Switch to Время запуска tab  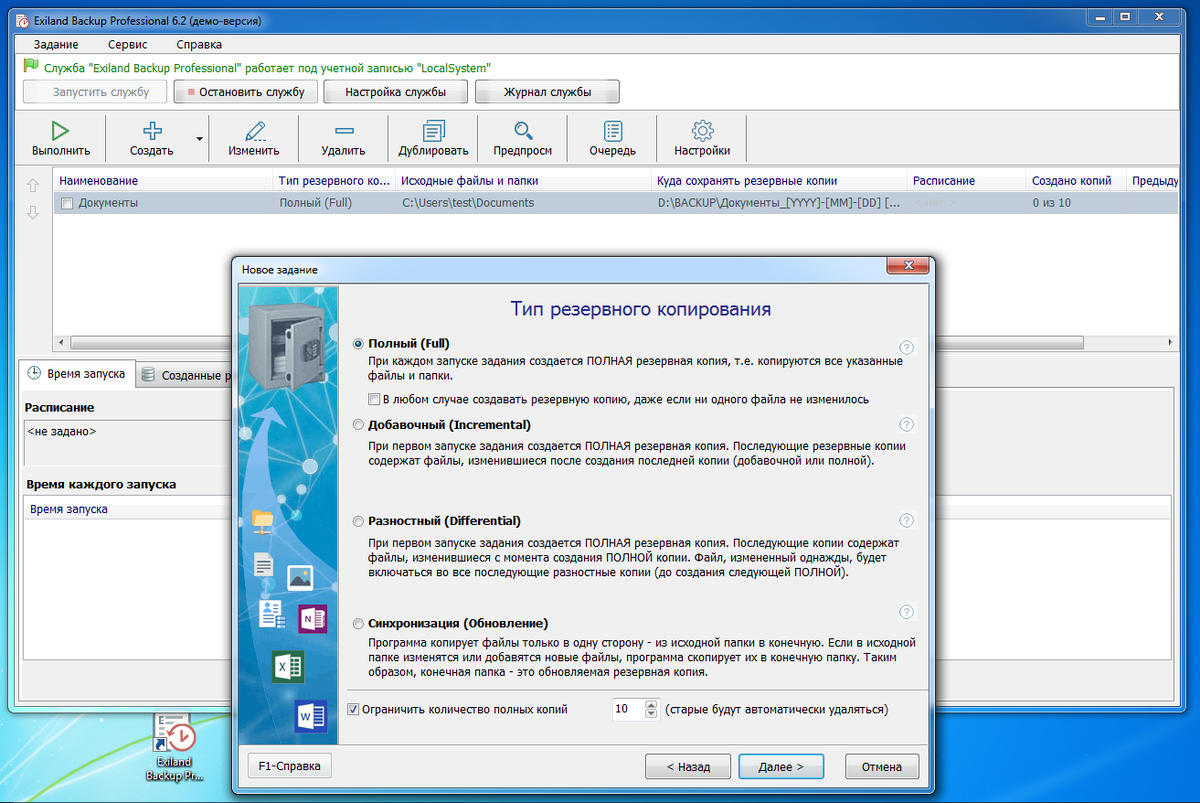click(x=77, y=374)
